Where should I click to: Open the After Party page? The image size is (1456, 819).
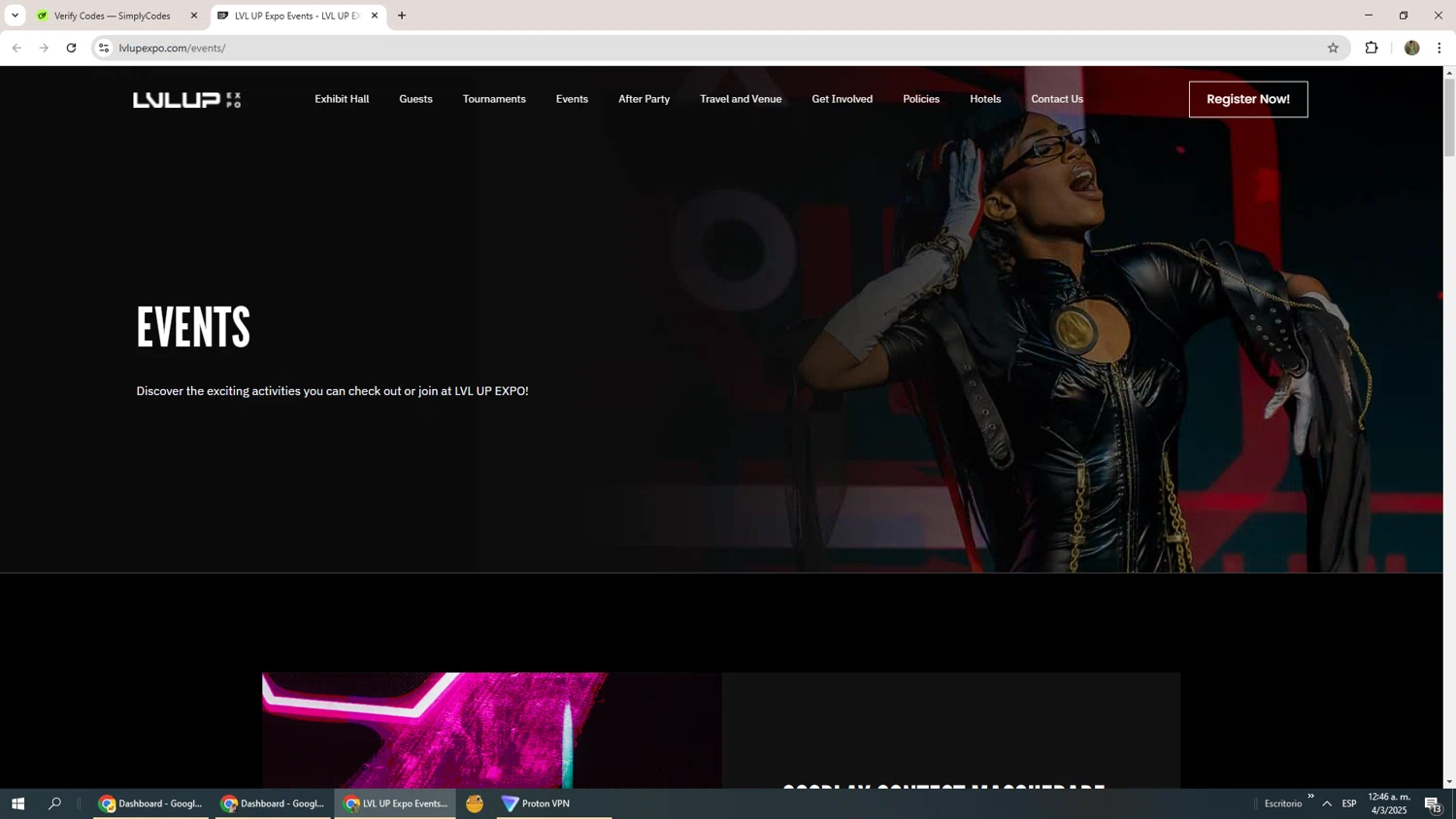coord(644,99)
